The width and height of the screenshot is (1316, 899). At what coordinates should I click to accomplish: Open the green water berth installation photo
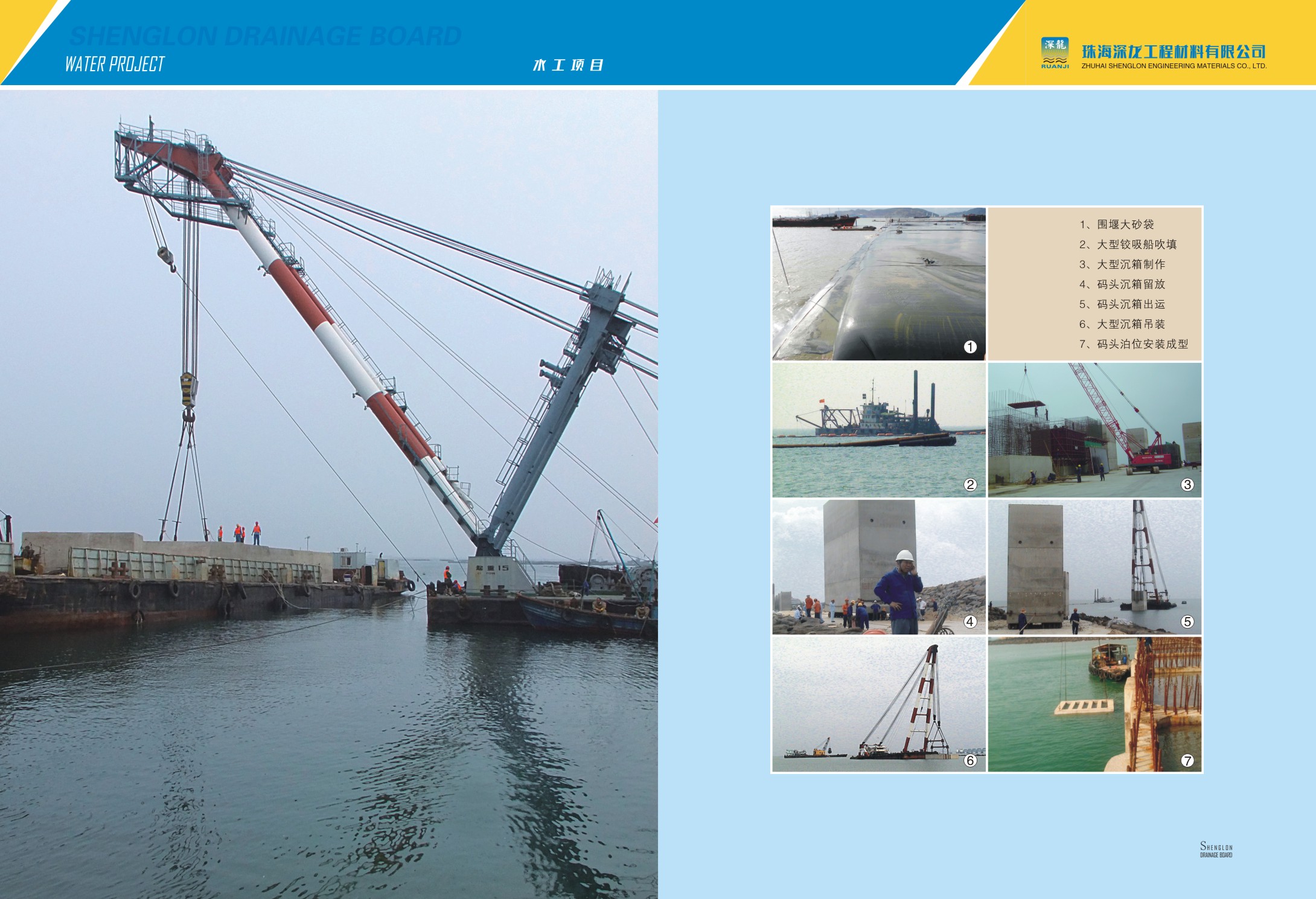(1094, 704)
